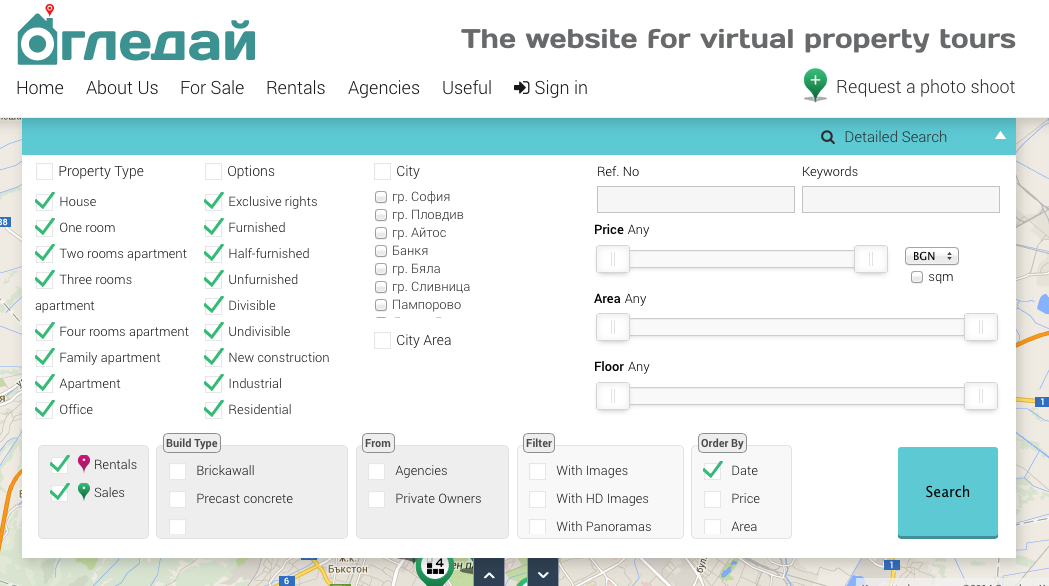Collapse the Detailed Search panel arrow
Image resolution: width=1049 pixels, height=586 pixels.
(x=1000, y=136)
